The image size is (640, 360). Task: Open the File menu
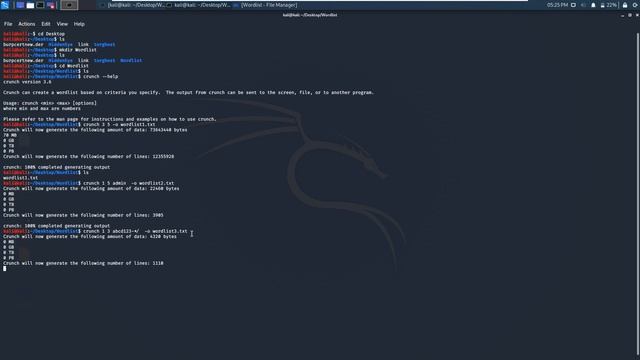pos(8,24)
